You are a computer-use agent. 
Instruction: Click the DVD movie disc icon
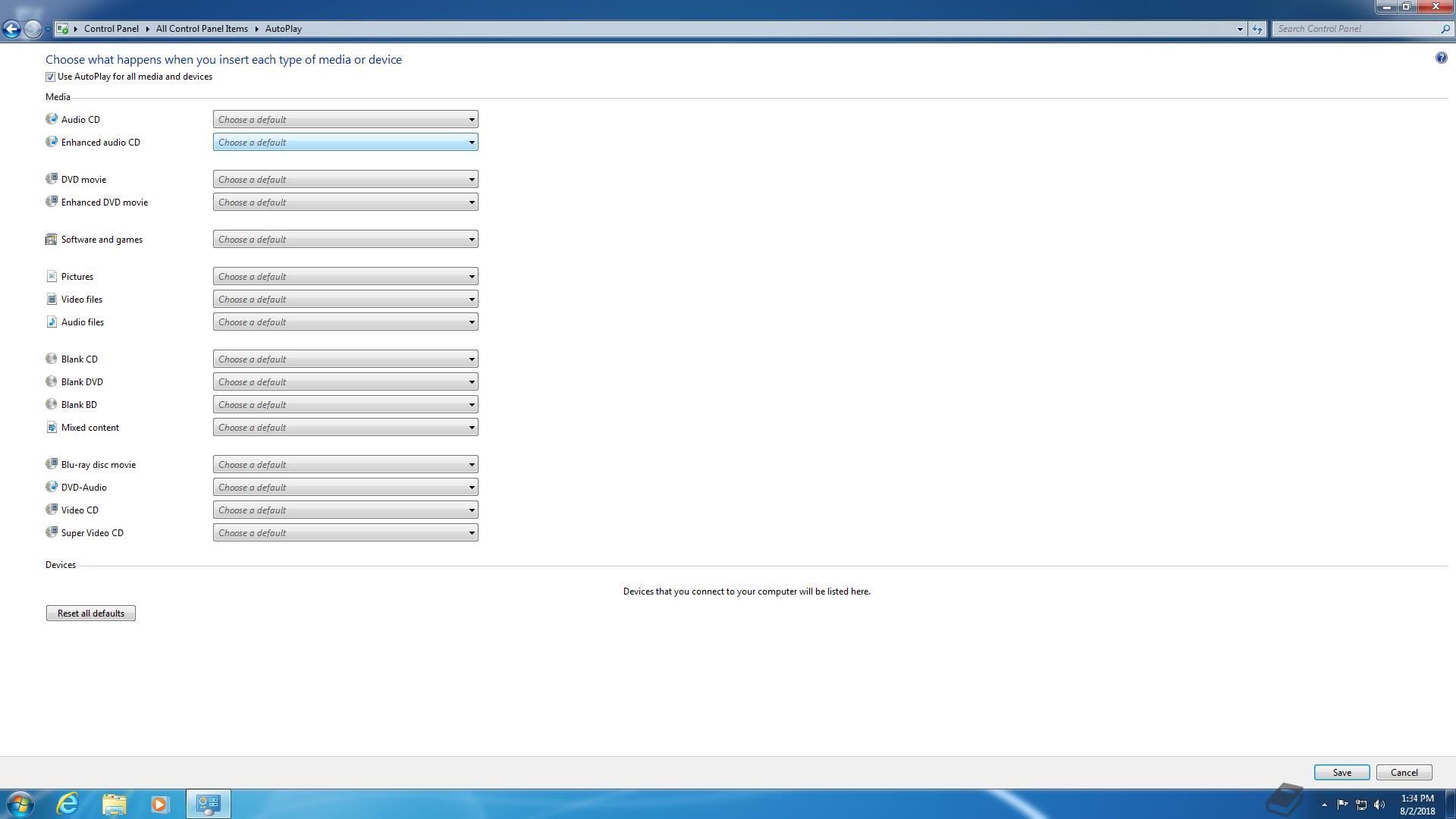52,179
